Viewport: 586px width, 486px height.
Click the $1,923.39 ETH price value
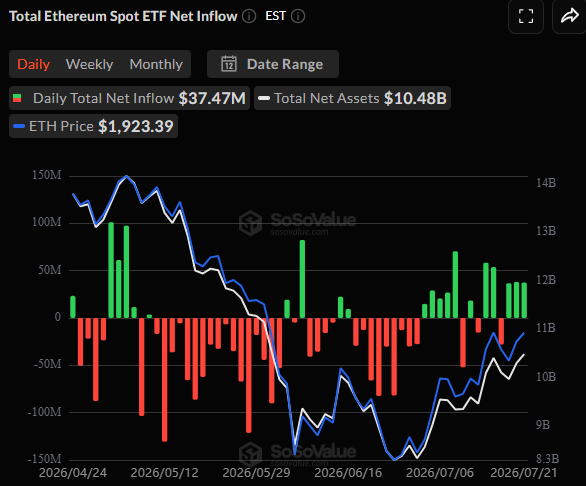136,126
